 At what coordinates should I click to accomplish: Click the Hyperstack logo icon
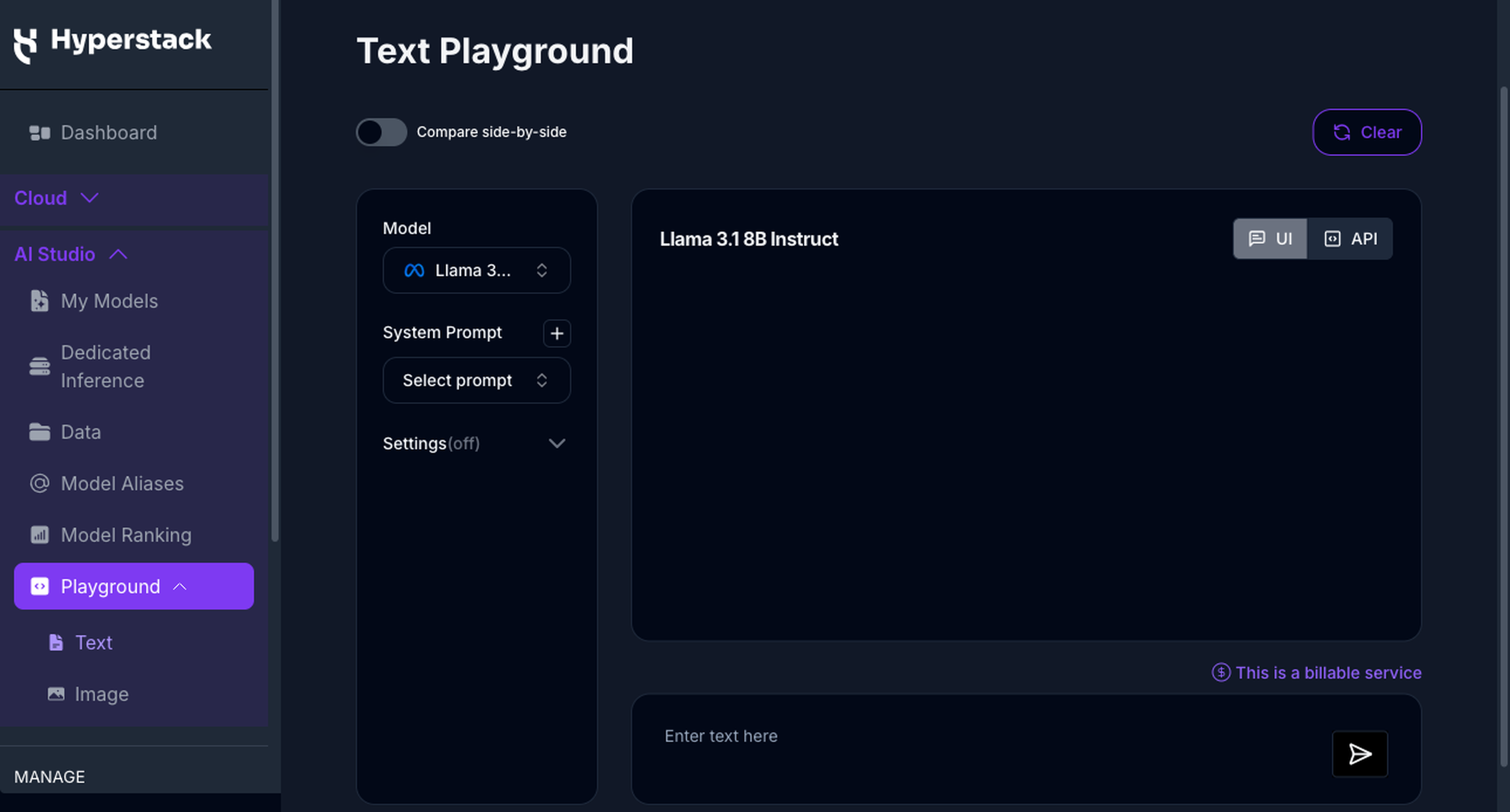coord(25,46)
